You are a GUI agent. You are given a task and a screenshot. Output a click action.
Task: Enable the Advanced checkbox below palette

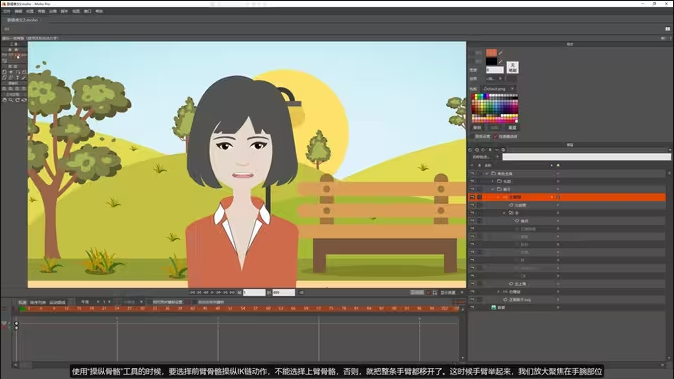(x=472, y=136)
